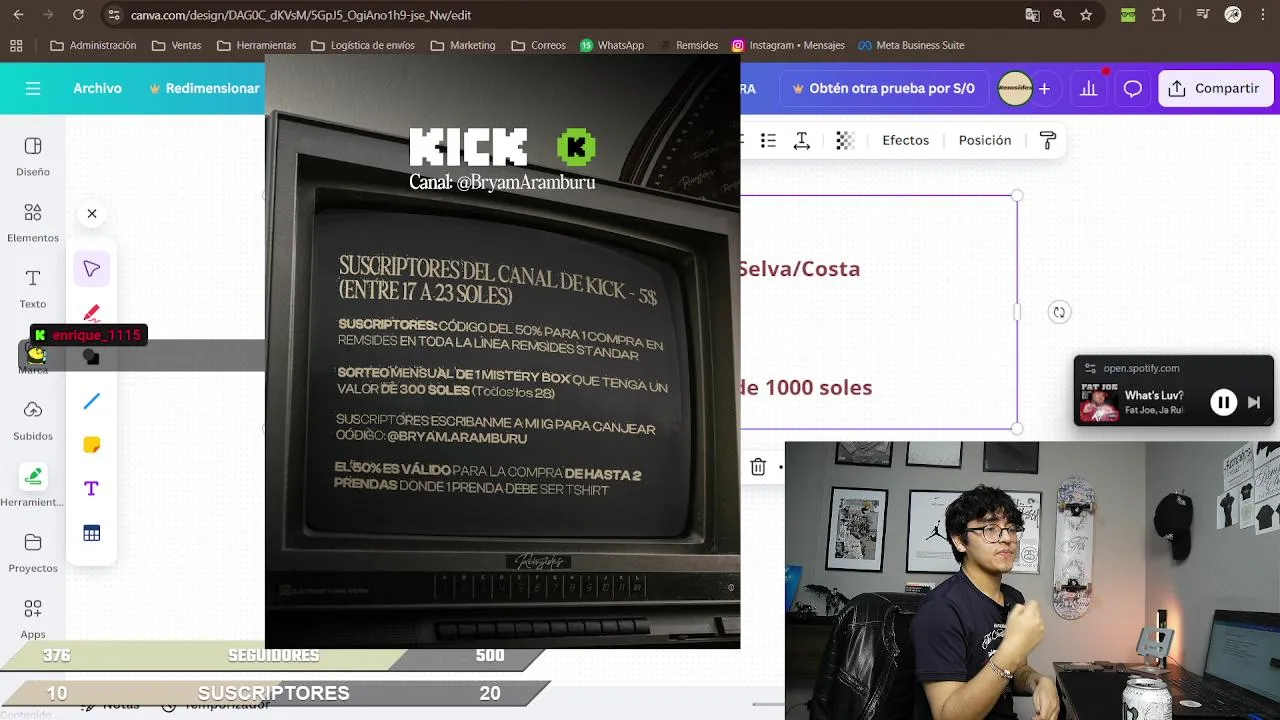Image resolution: width=1280 pixels, height=720 pixels.
Task: Open the Herramientas bookmarks folder
Action: pos(256,45)
